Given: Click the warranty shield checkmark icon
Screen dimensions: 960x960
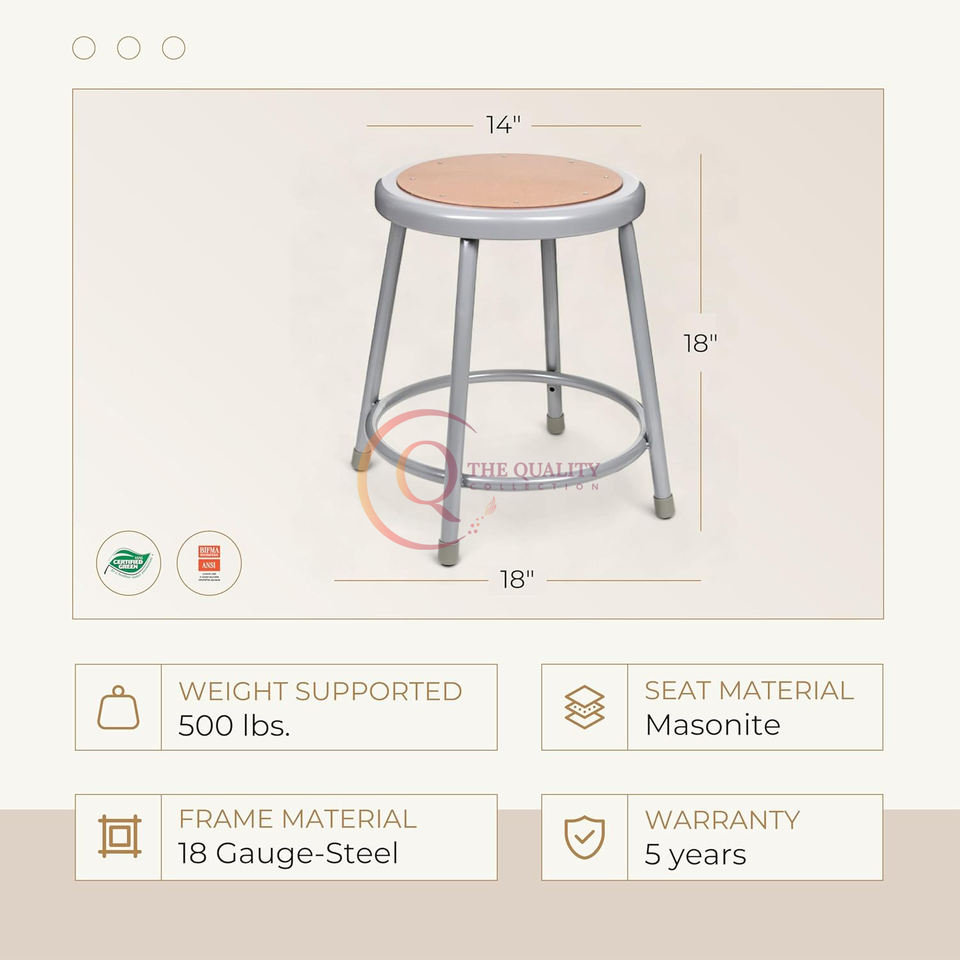Looking at the screenshot, I should (584, 837).
